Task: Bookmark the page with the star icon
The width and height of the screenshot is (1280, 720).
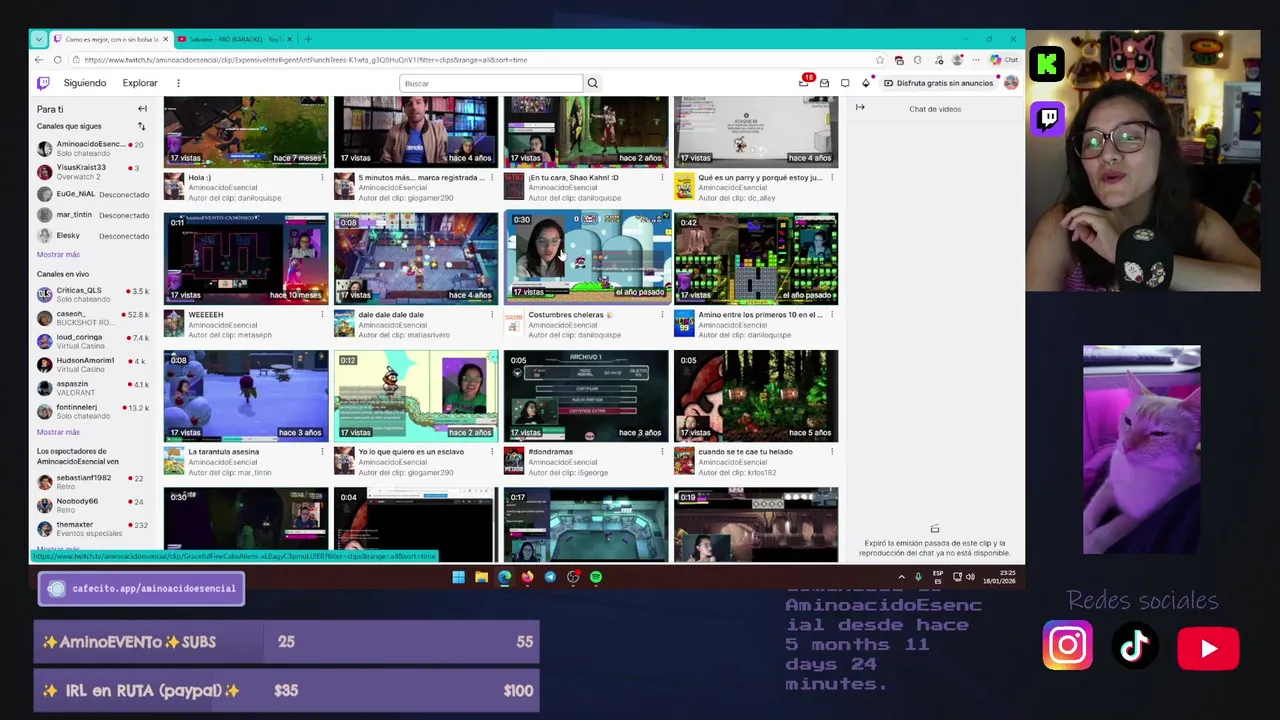Action: click(880, 60)
